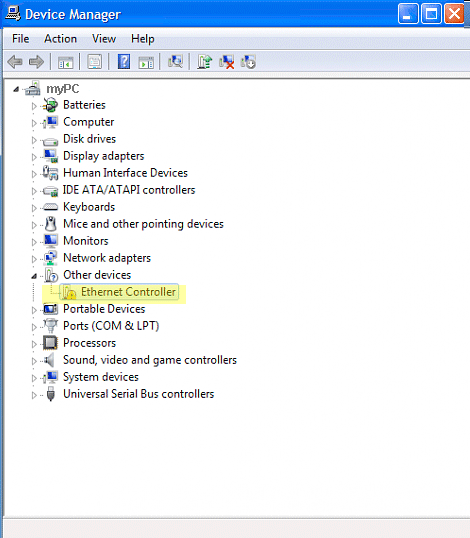
Task: Select the System devices label
Action: [x=101, y=377]
